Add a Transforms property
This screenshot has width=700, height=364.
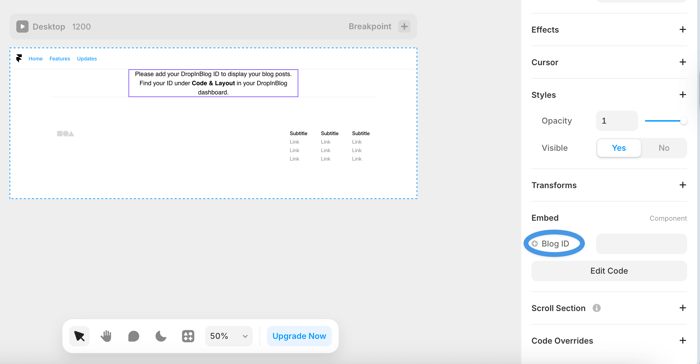tap(682, 185)
